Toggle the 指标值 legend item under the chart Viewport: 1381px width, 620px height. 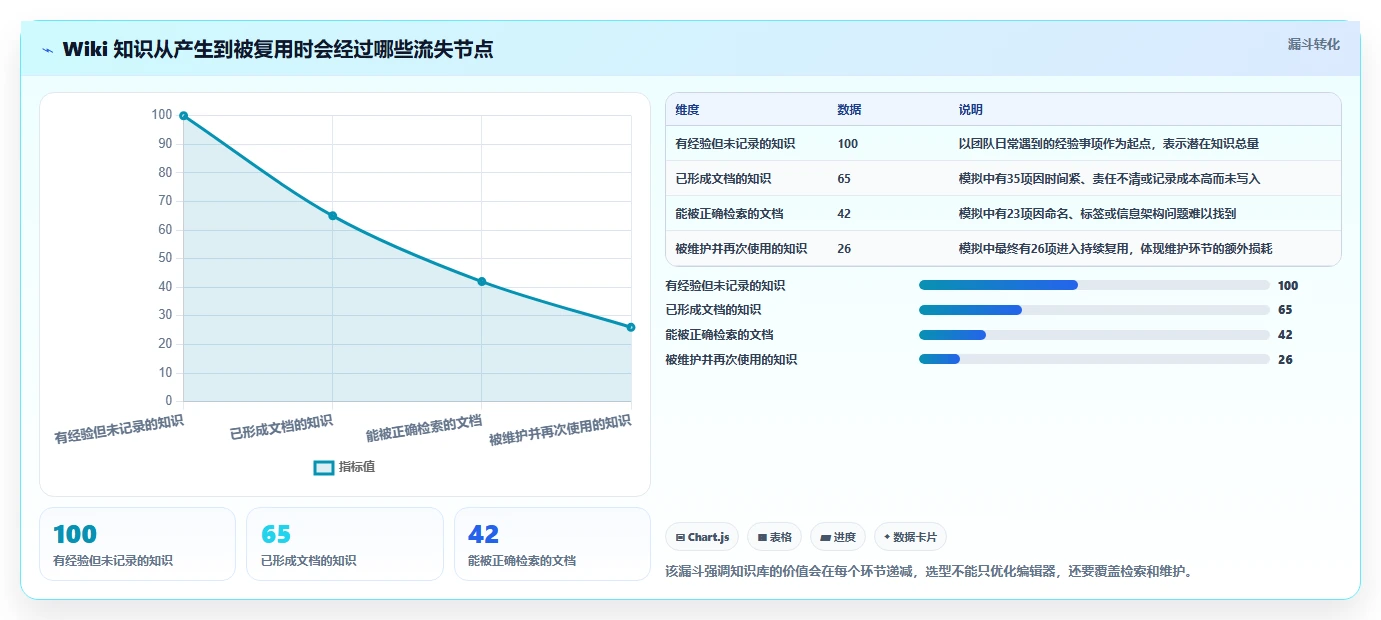(344, 467)
